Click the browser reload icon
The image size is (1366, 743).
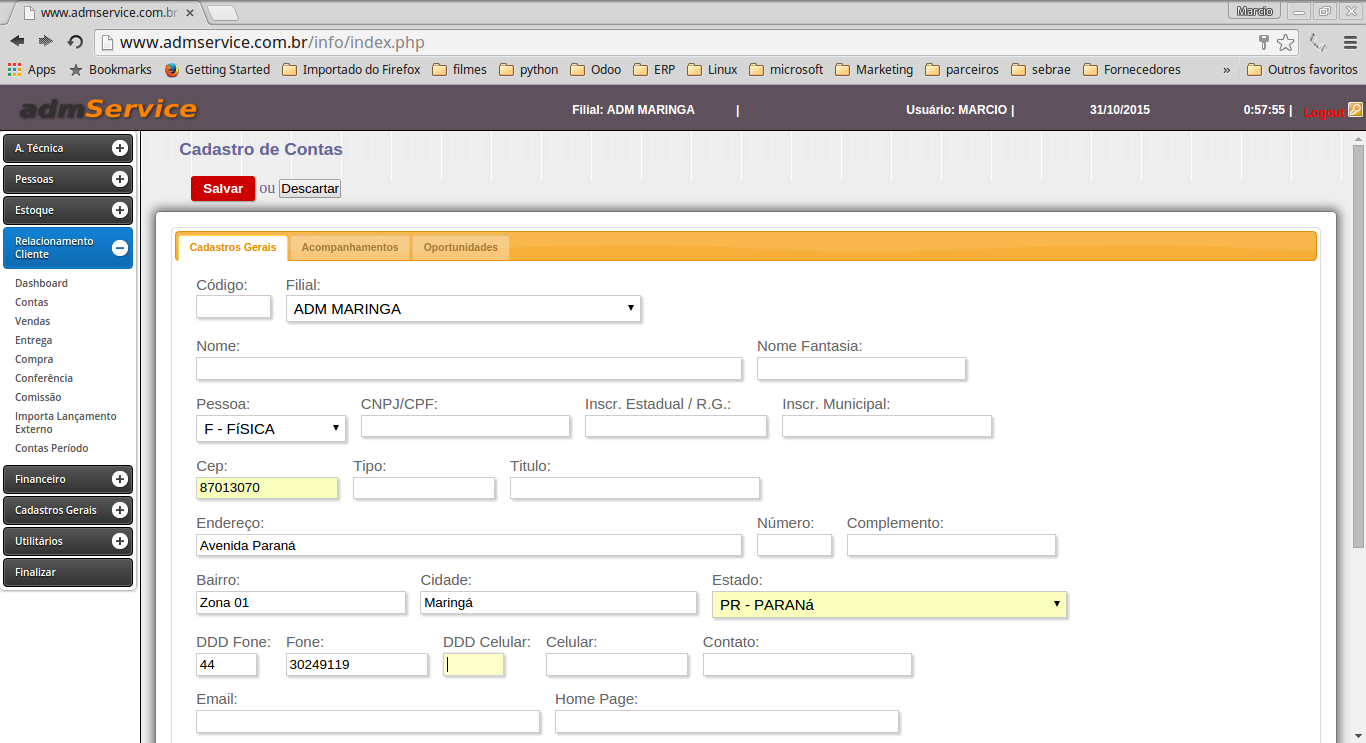(x=75, y=41)
